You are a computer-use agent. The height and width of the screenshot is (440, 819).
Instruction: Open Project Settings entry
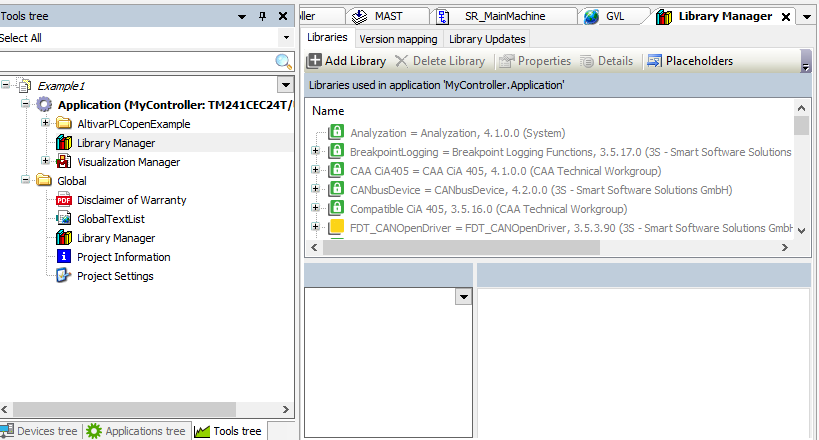115,276
